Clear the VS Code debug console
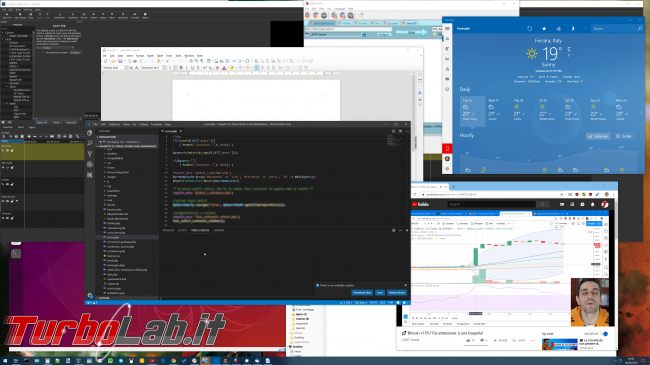Image resolution: width=650 pixels, height=365 pixels. click(x=393, y=230)
